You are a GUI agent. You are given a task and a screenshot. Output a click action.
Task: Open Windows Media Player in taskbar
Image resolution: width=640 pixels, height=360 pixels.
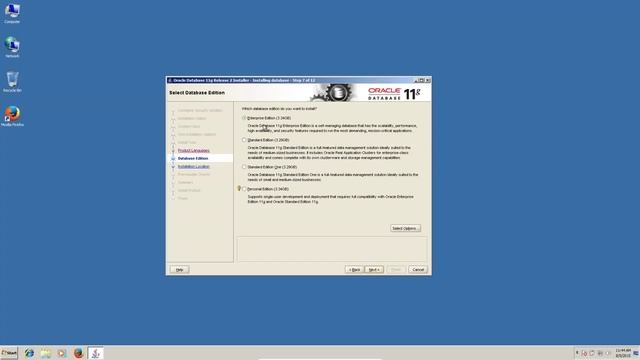point(62,353)
